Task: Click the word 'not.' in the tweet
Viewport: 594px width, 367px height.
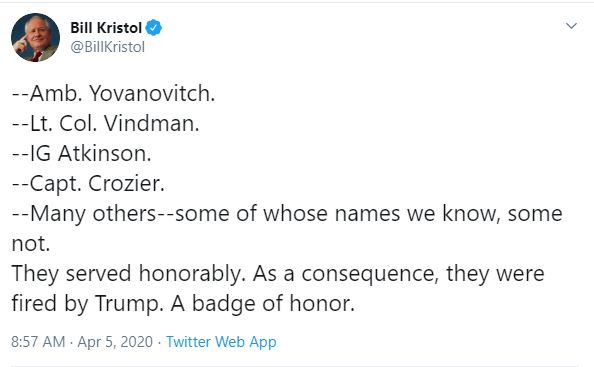Action: [31, 244]
